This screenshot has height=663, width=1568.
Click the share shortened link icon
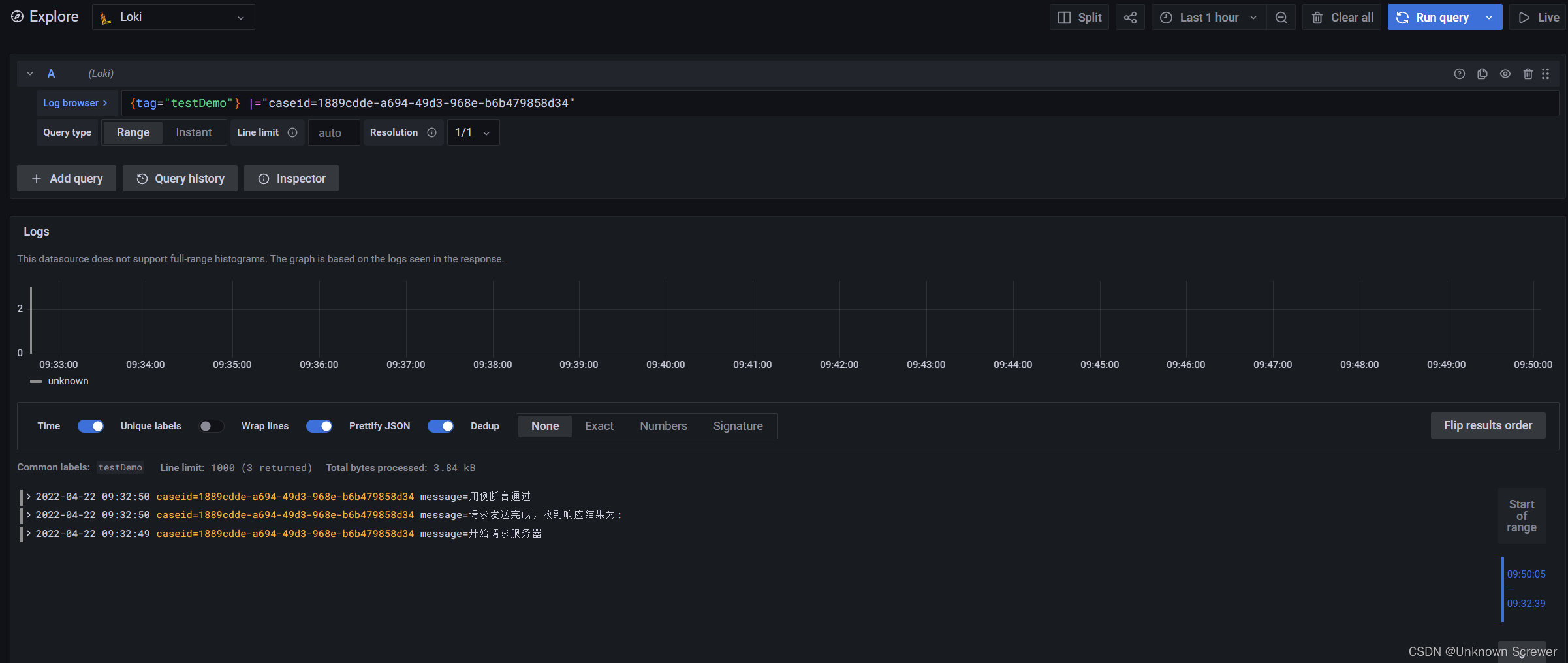pos(1130,18)
